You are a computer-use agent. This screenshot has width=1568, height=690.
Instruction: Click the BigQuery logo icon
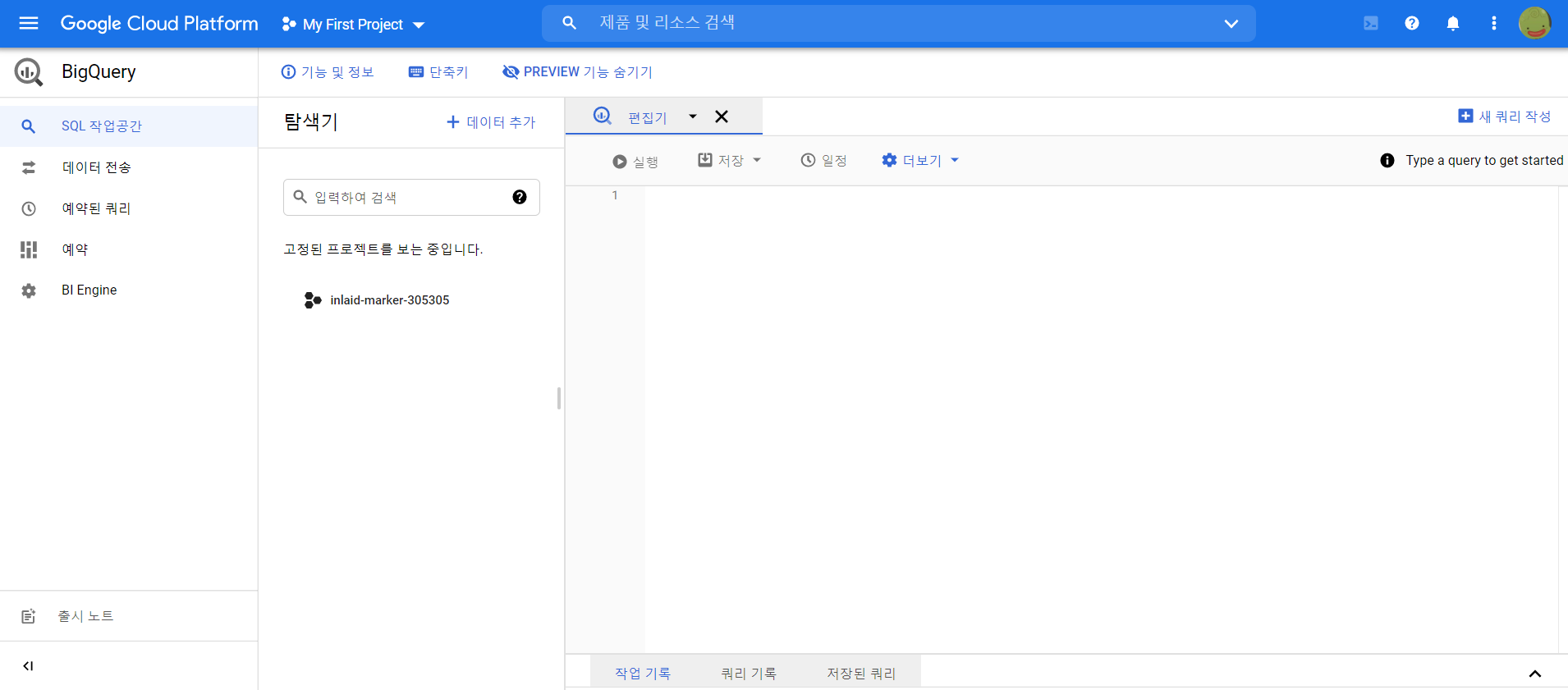pos(29,72)
